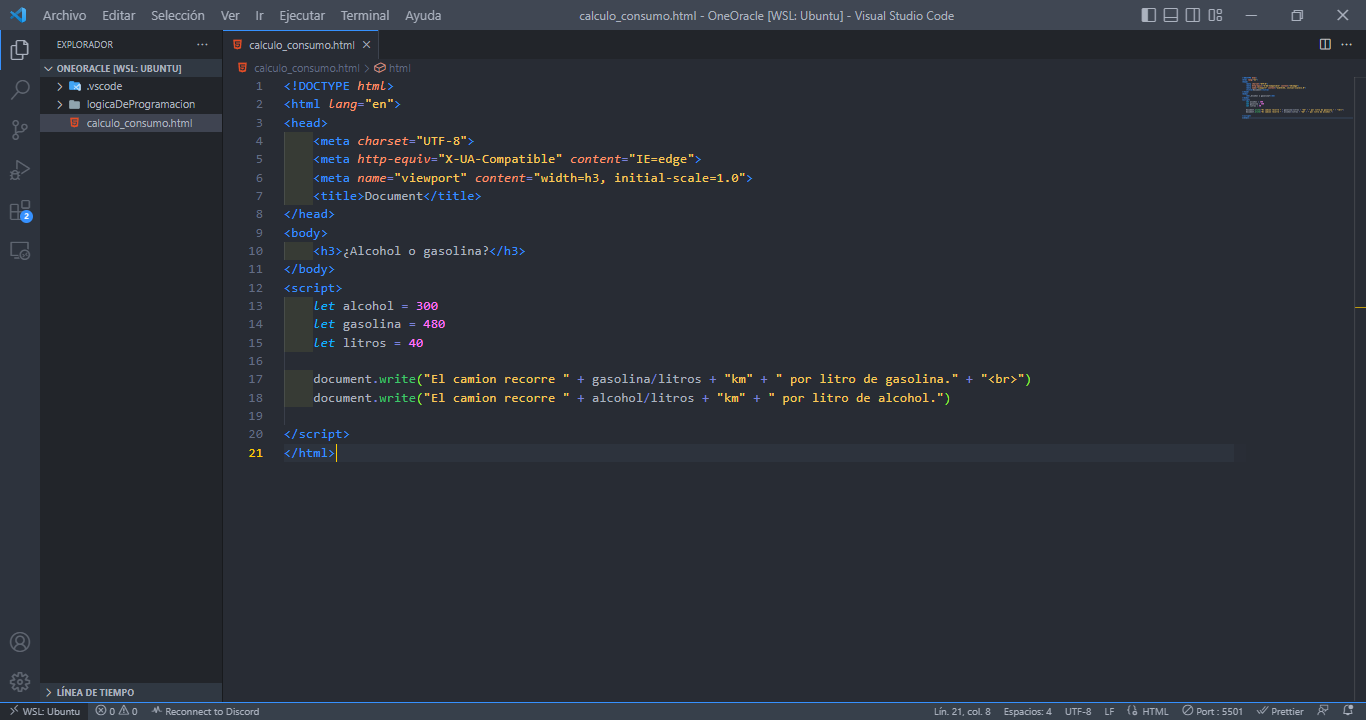
Task: Click the feedback icon in status bar
Action: coord(1322,711)
